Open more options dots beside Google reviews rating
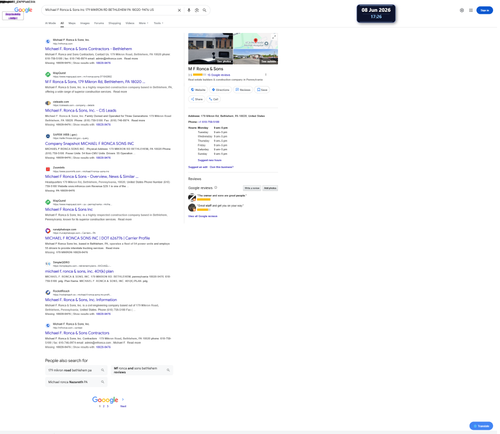The image size is (500, 434). coord(266,75)
